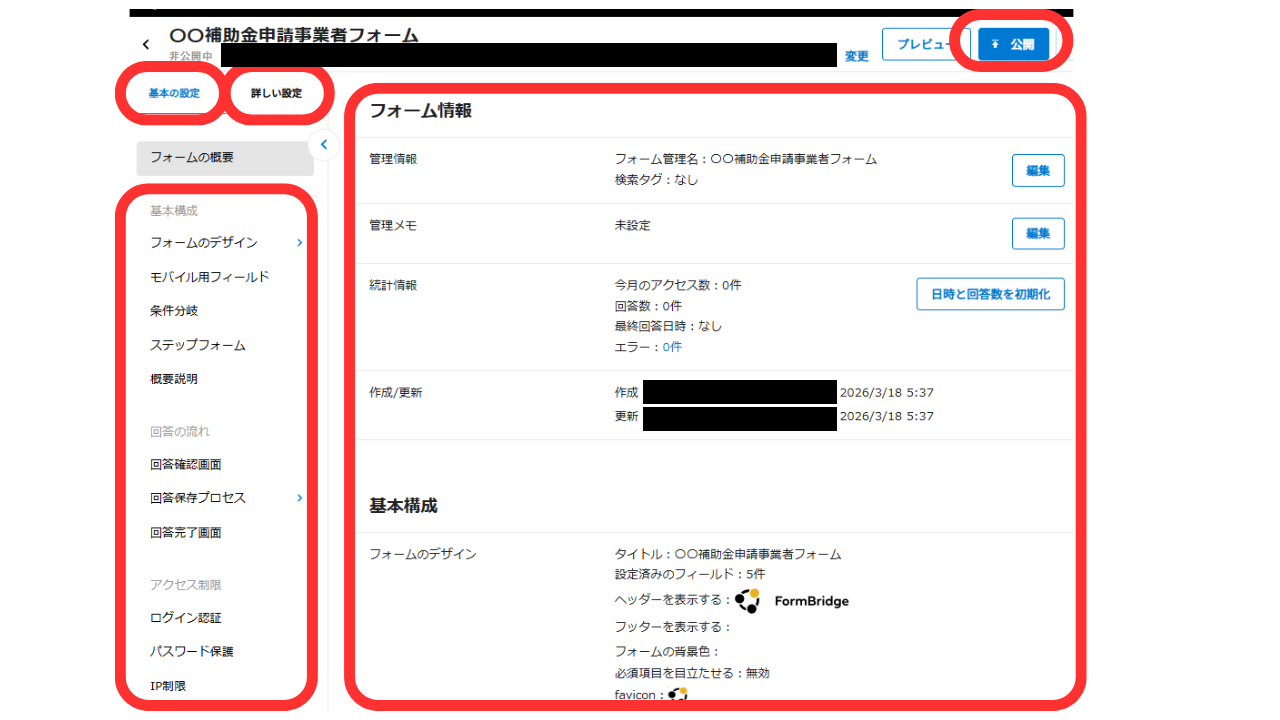Click the フォーム情報 section heading
Image resolution: width=1280 pixels, height=720 pixels.
420,111
